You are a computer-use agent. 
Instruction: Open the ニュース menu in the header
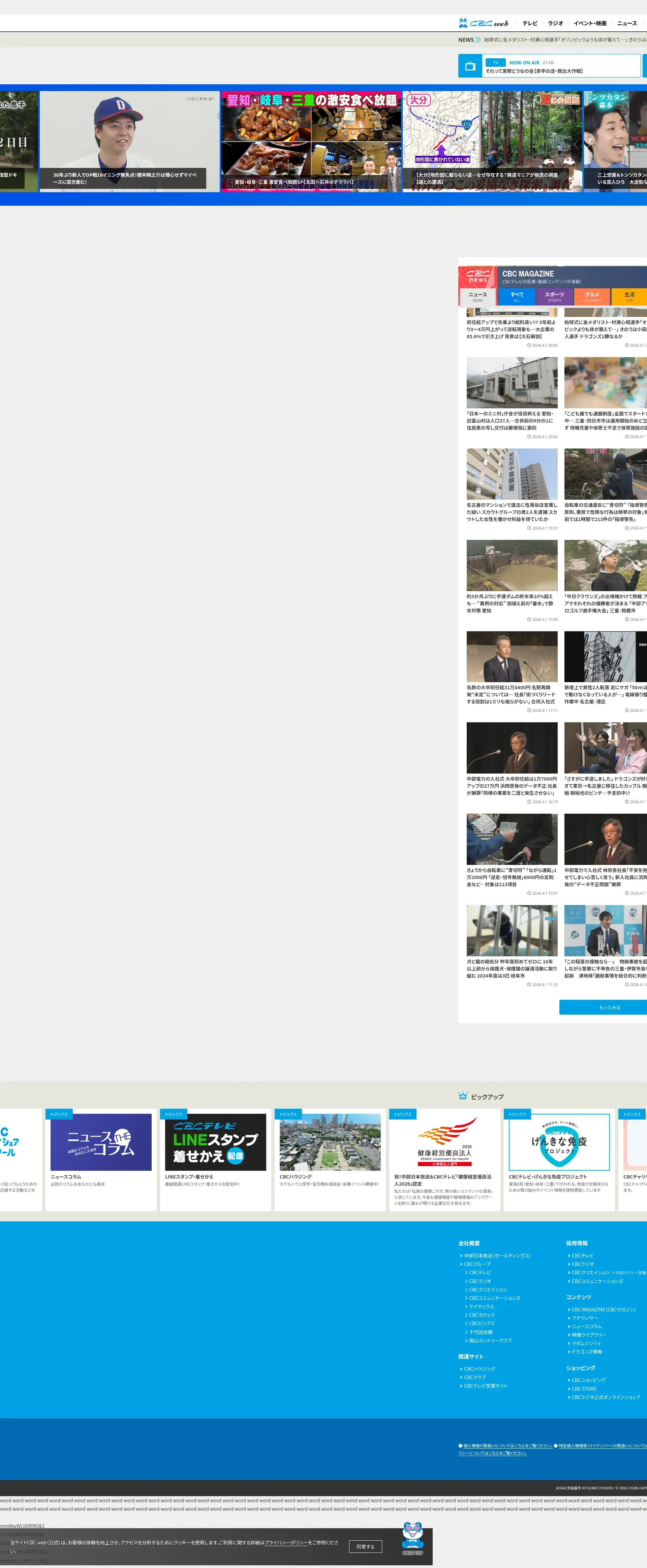click(x=627, y=23)
